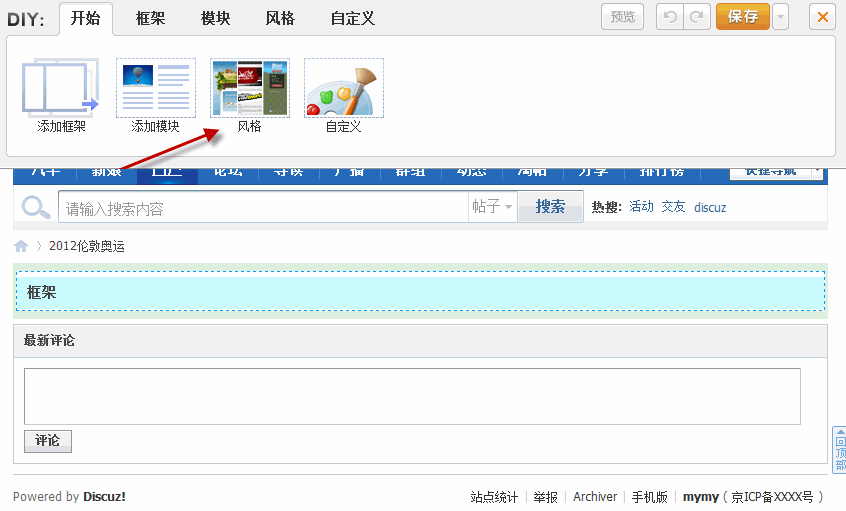Click inside the 最新评论 comment text box
The width and height of the screenshot is (846, 511).
412,396
